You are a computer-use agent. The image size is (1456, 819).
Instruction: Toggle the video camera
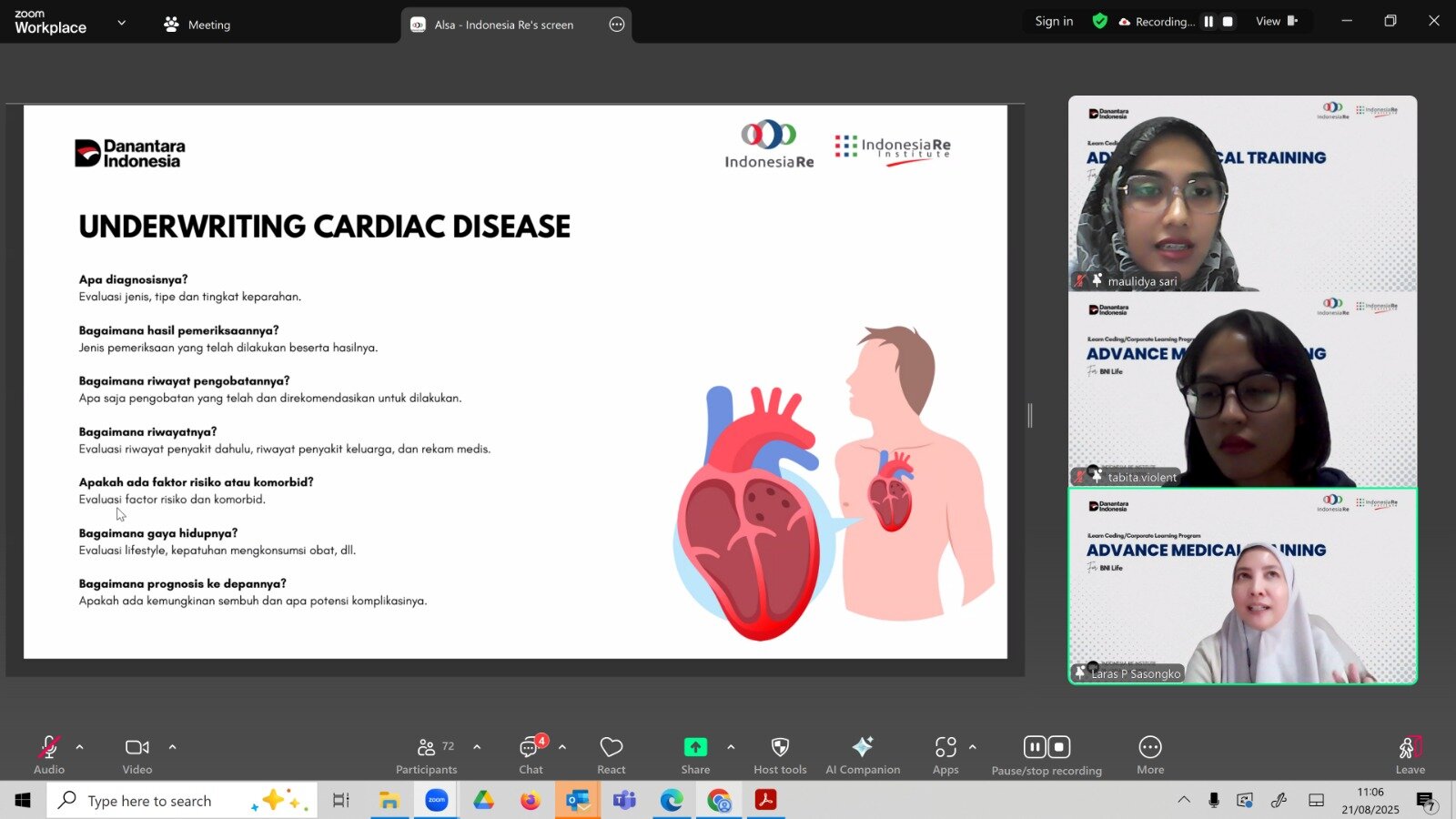click(x=137, y=748)
